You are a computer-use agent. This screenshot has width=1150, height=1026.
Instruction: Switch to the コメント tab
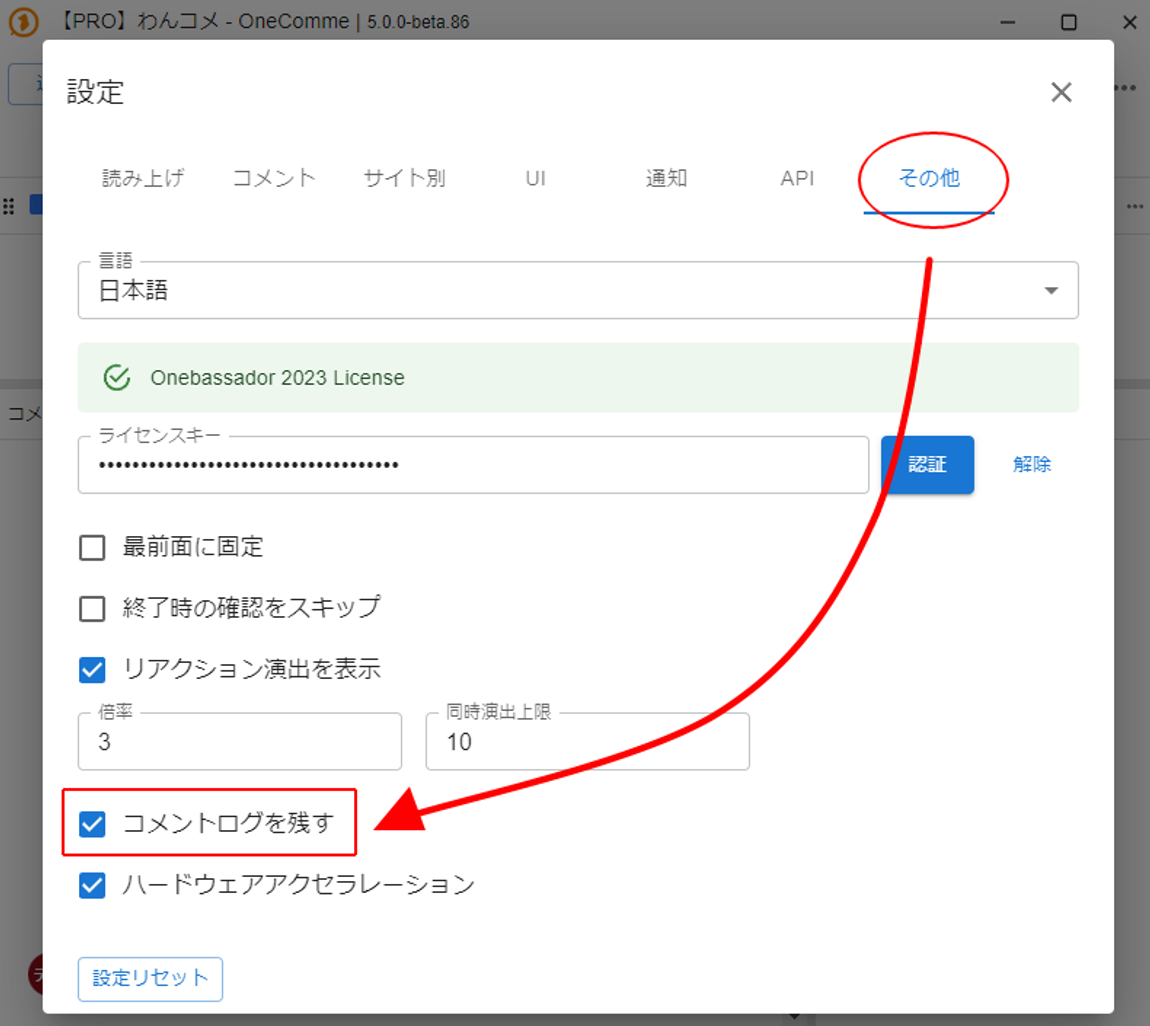tap(274, 178)
